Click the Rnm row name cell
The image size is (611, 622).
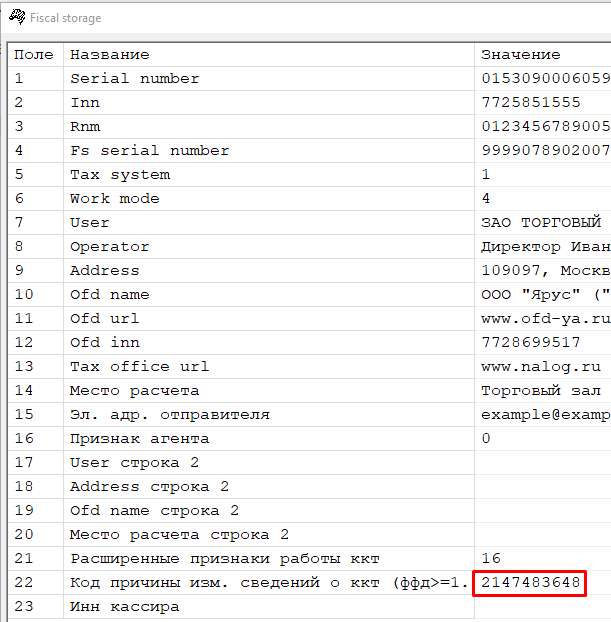(86, 126)
